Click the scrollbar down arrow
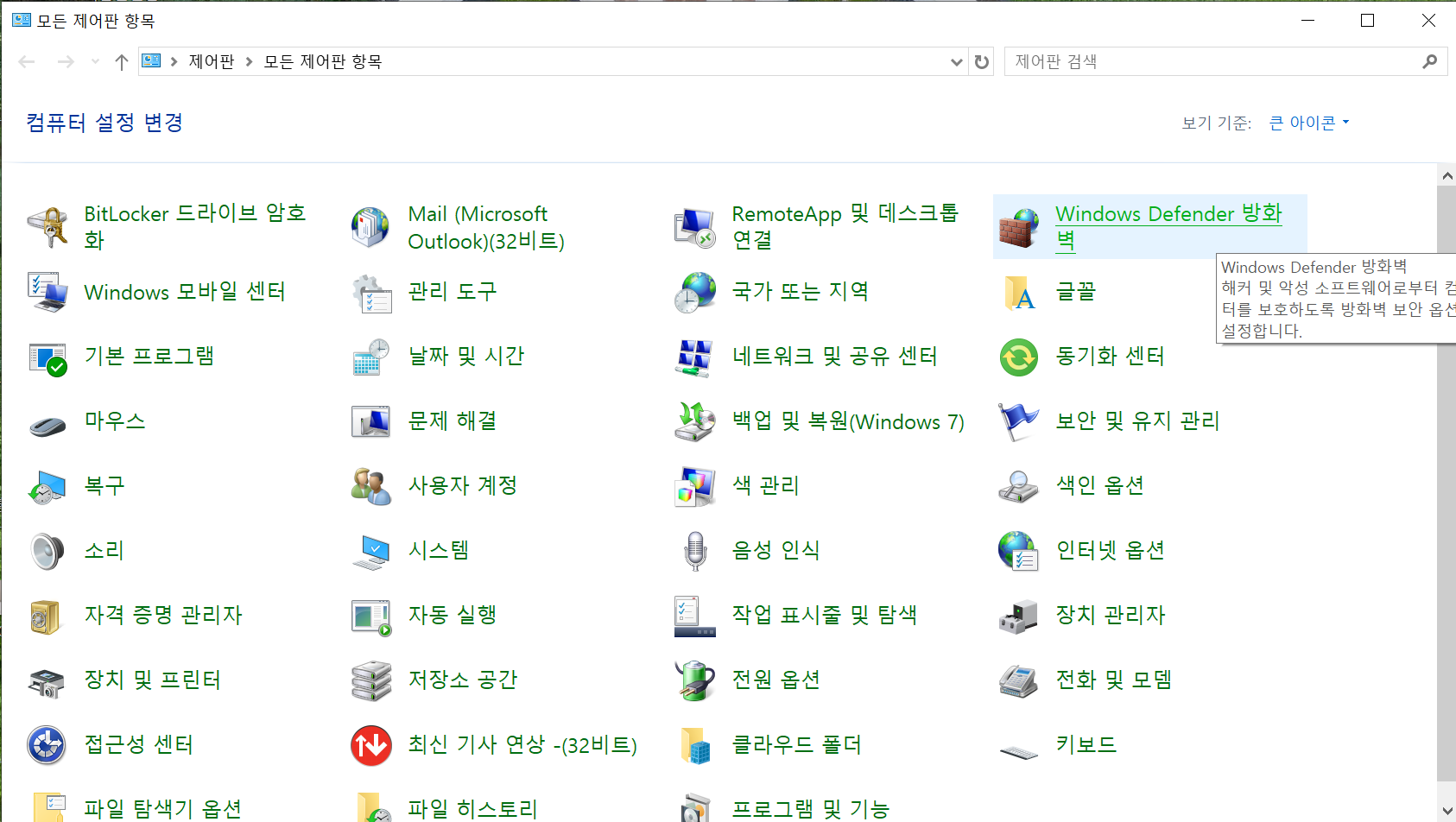 [1447, 812]
